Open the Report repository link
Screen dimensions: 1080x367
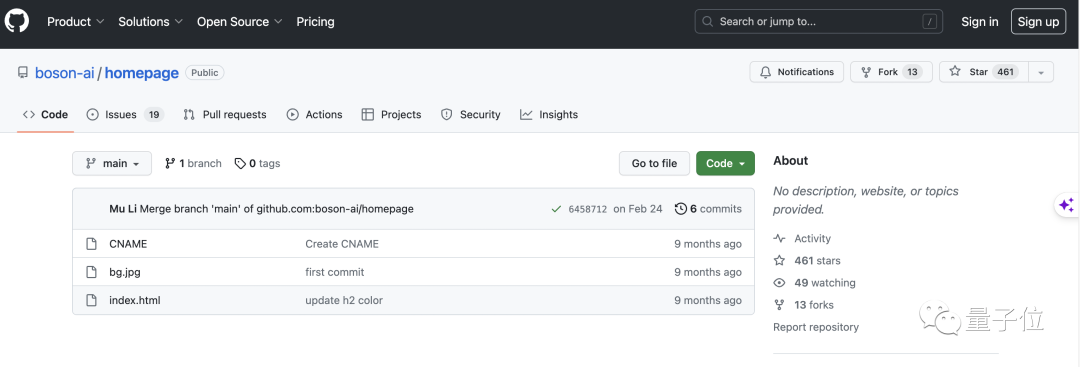[816, 328]
